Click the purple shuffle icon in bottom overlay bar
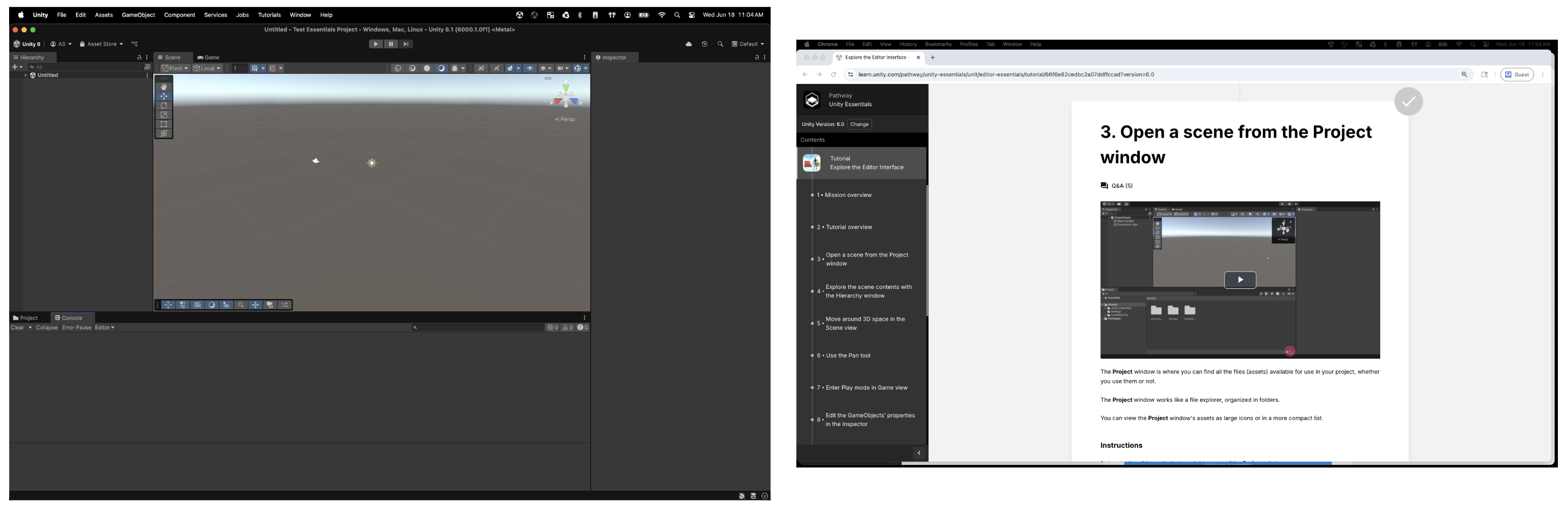 (x=285, y=305)
